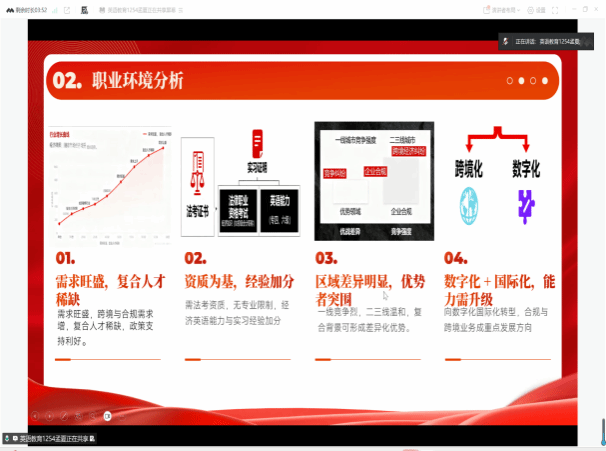The width and height of the screenshot is (606, 451).
Task: Select the fourth pagination dot on slide header
Action: (545, 80)
